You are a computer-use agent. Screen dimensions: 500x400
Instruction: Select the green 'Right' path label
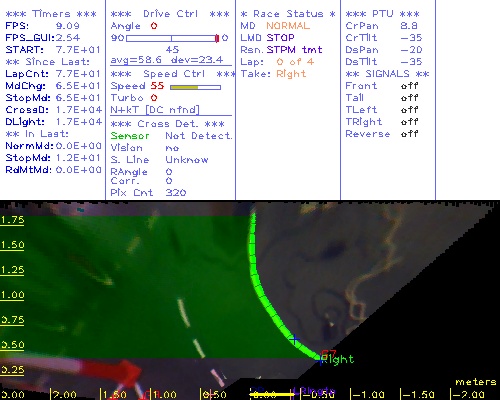(x=337, y=360)
